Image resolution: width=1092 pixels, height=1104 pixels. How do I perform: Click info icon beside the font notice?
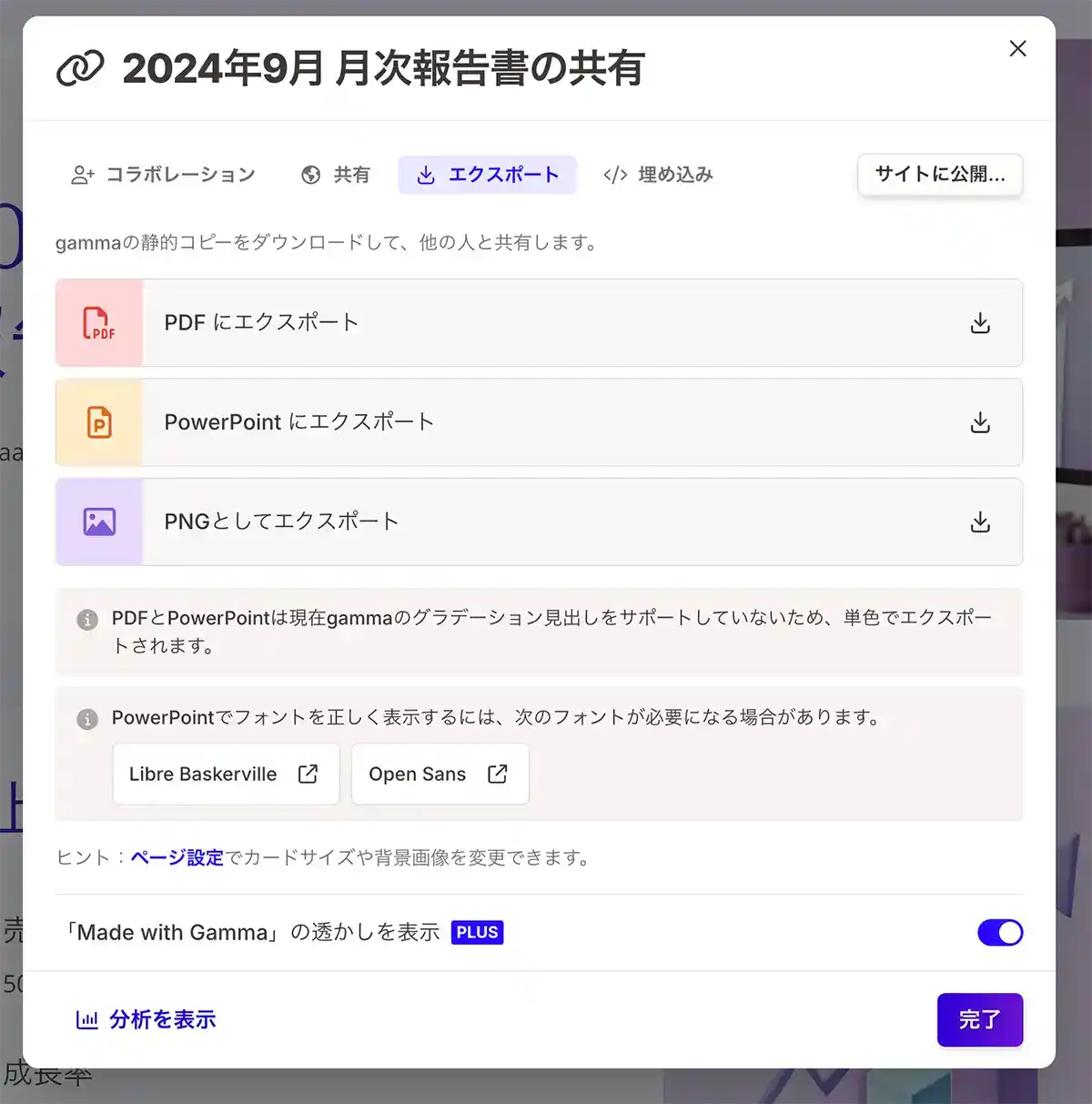[x=87, y=719]
